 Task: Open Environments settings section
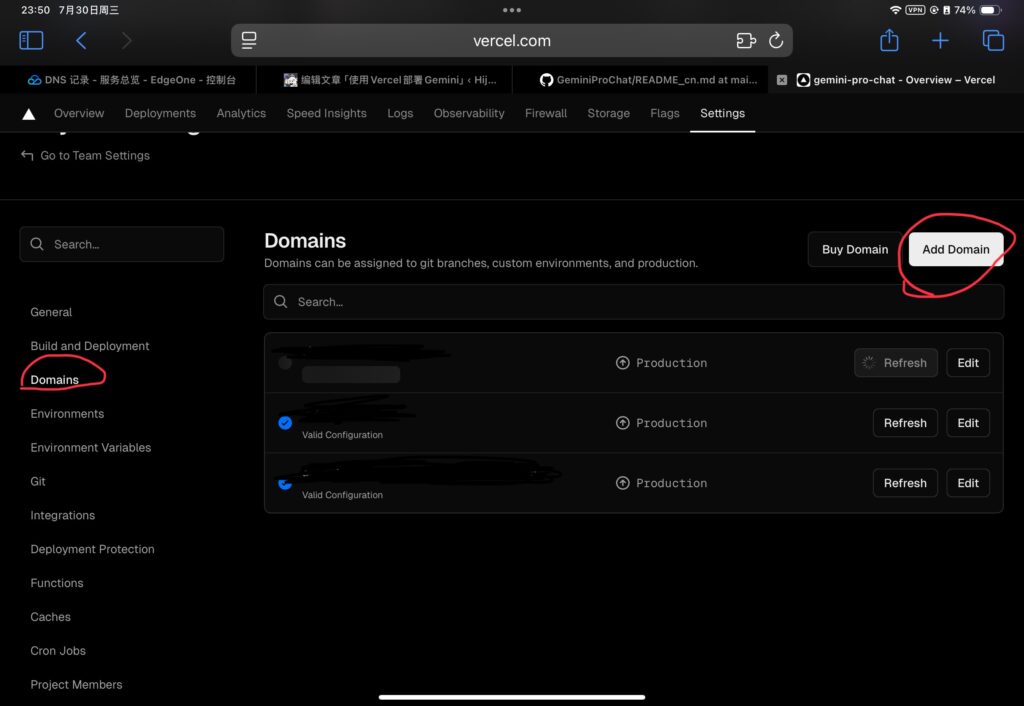pyautogui.click(x=67, y=413)
